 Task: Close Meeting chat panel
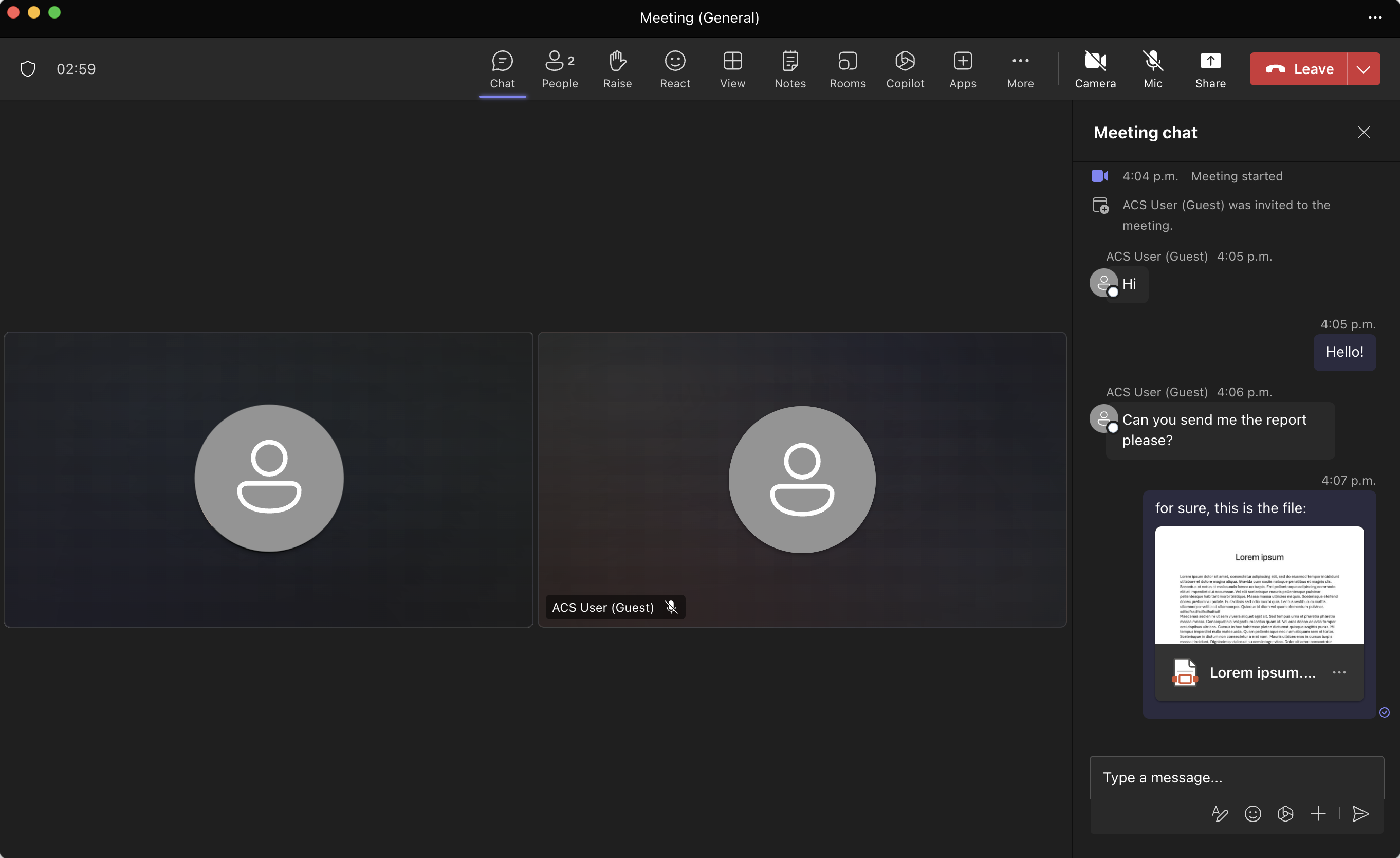[x=1364, y=132]
